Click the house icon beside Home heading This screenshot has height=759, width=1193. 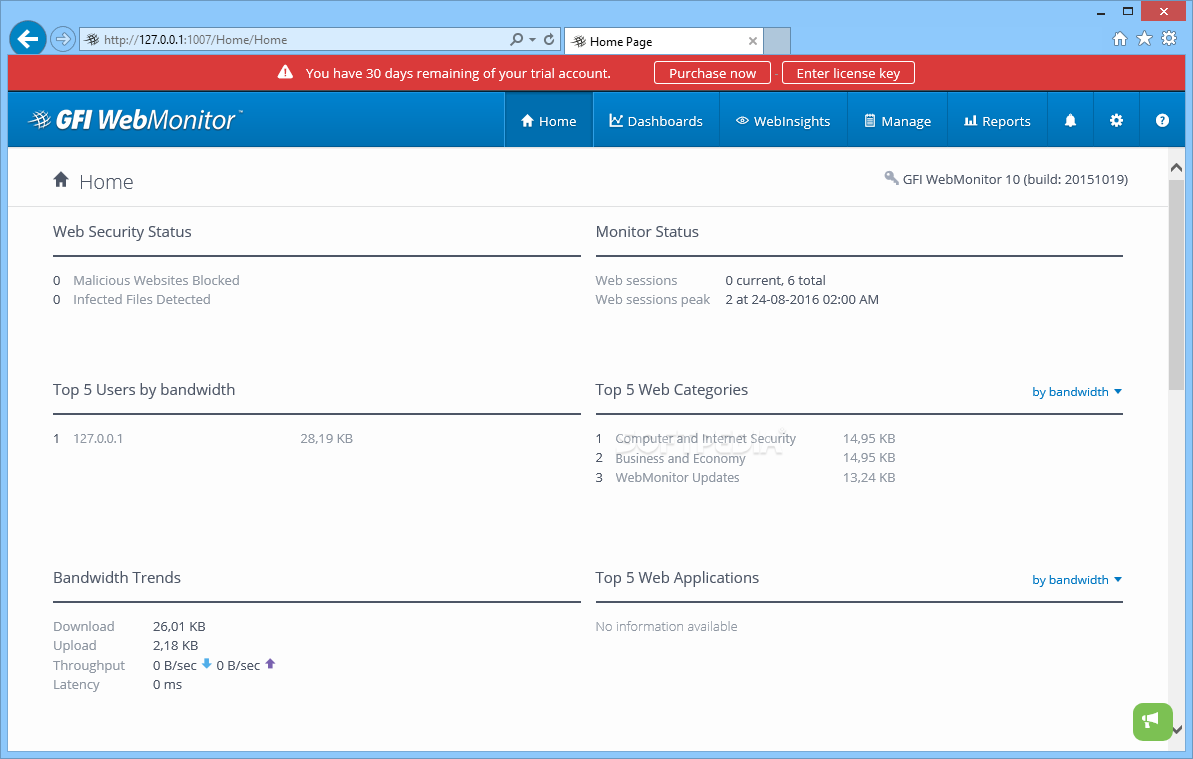tap(61, 179)
